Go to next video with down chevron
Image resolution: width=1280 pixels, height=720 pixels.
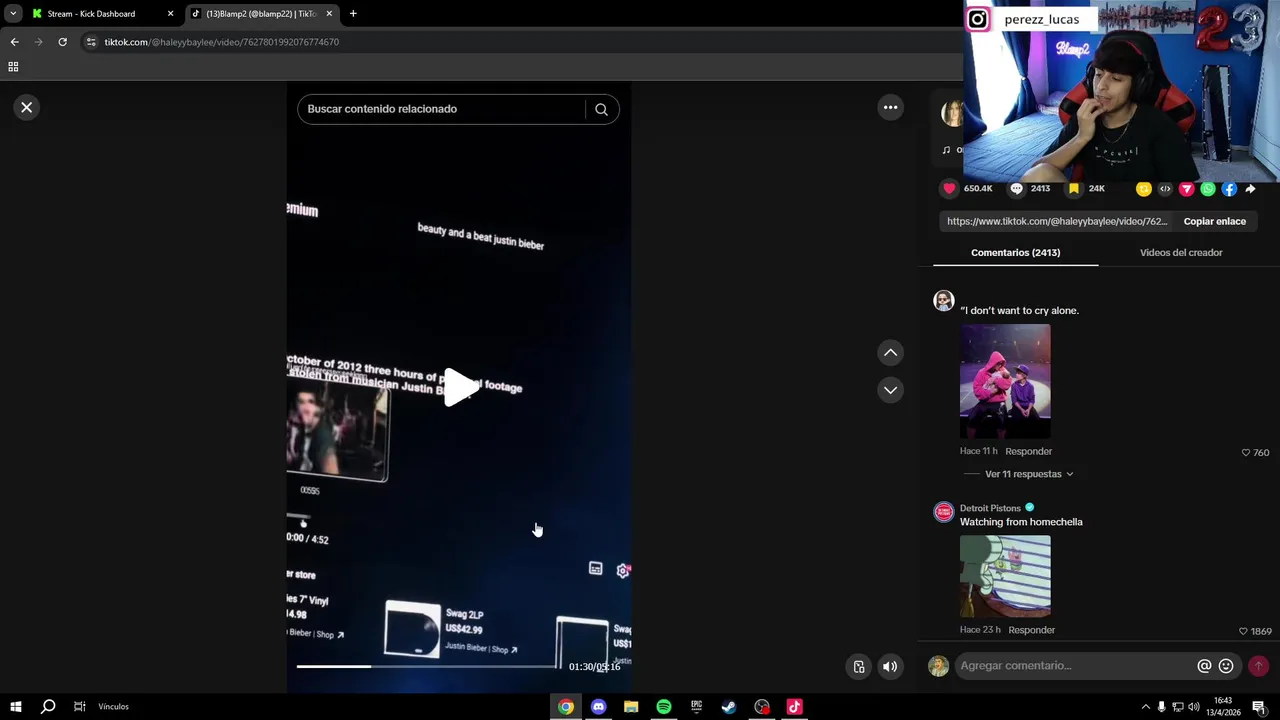pyautogui.click(x=890, y=390)
